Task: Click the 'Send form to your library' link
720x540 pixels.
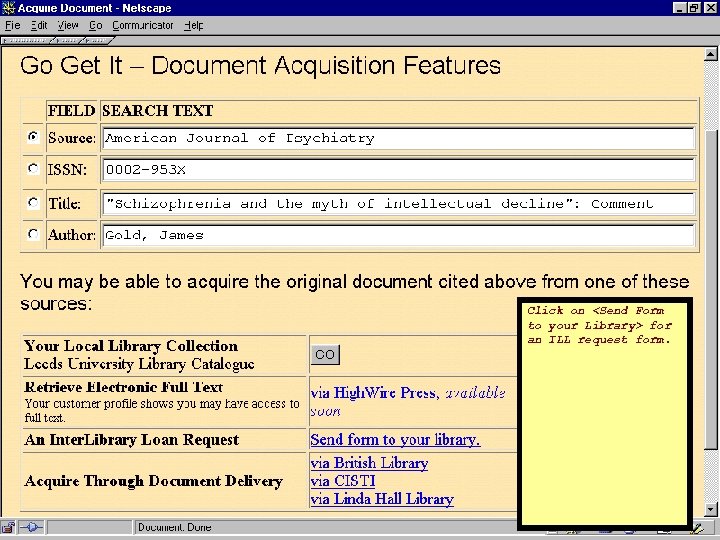Action: pyautogui.click(x=395, y=440)
